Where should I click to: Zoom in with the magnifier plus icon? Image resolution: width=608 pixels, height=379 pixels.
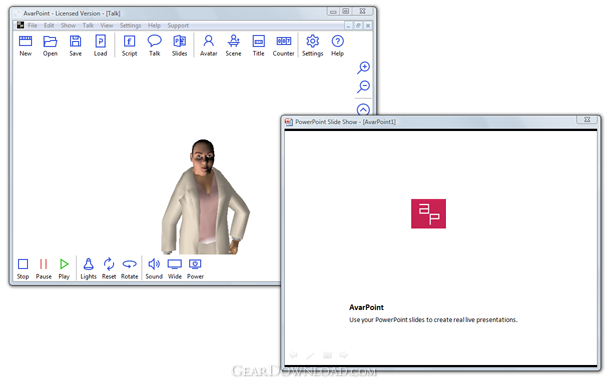point(363,67)
